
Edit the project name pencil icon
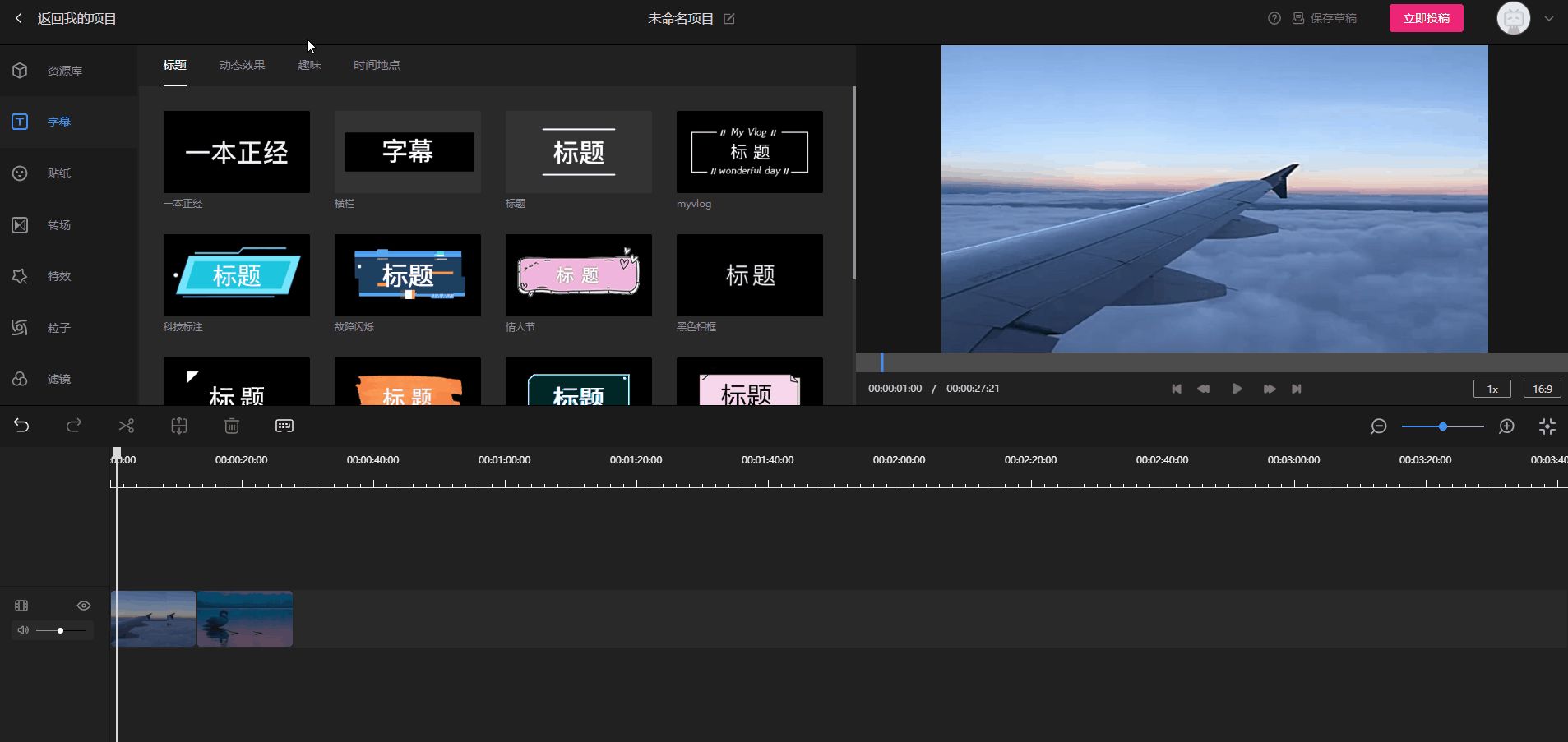729,19
